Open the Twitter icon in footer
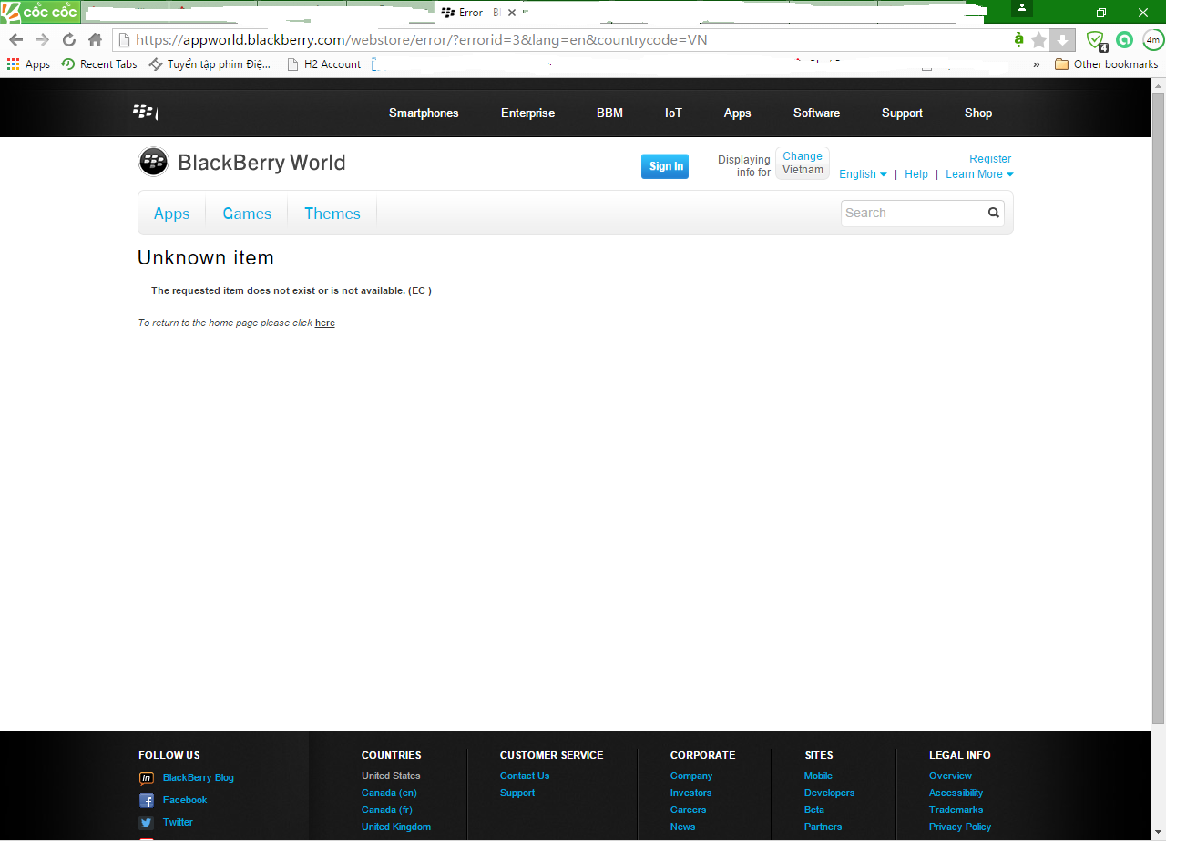Viewport: 1181px width, 841px height. point(146,822)
